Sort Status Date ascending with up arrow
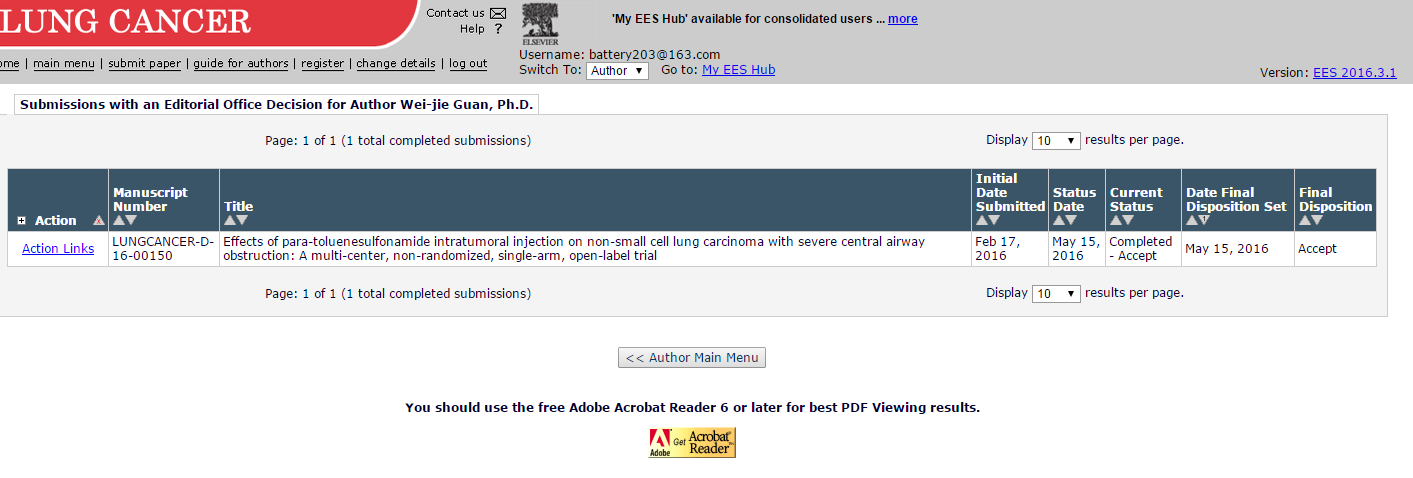 (1058, 220)
